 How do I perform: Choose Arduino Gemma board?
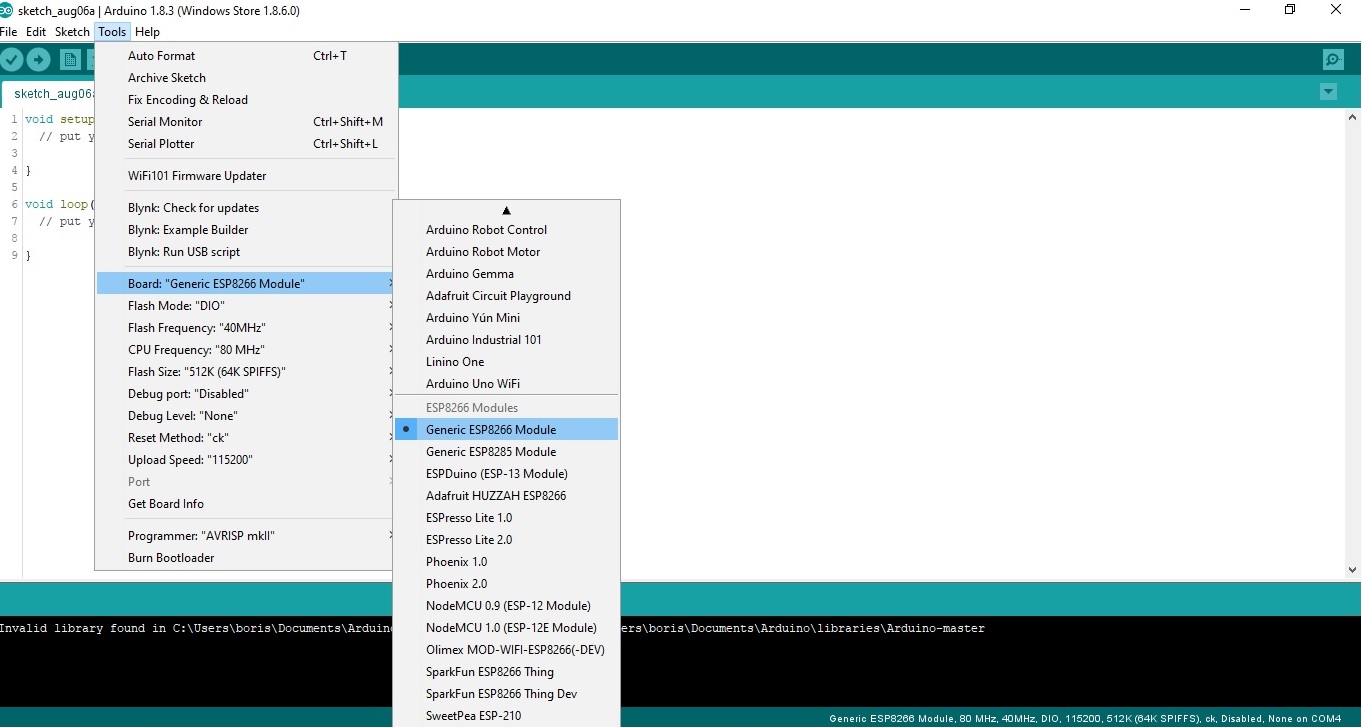point(506,274)
